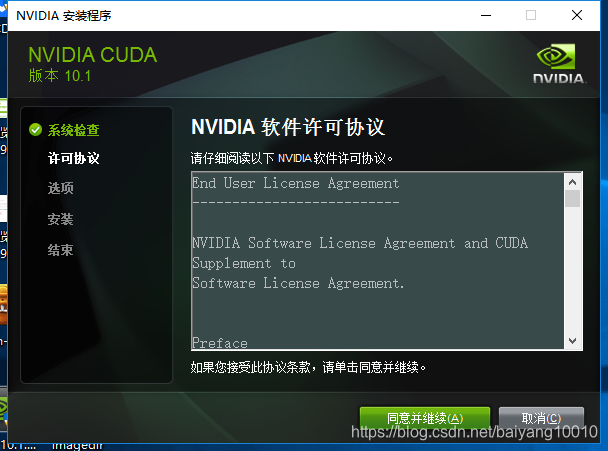
Task: Click the license text scrollbar up arrow
Action: pos(572,181)
